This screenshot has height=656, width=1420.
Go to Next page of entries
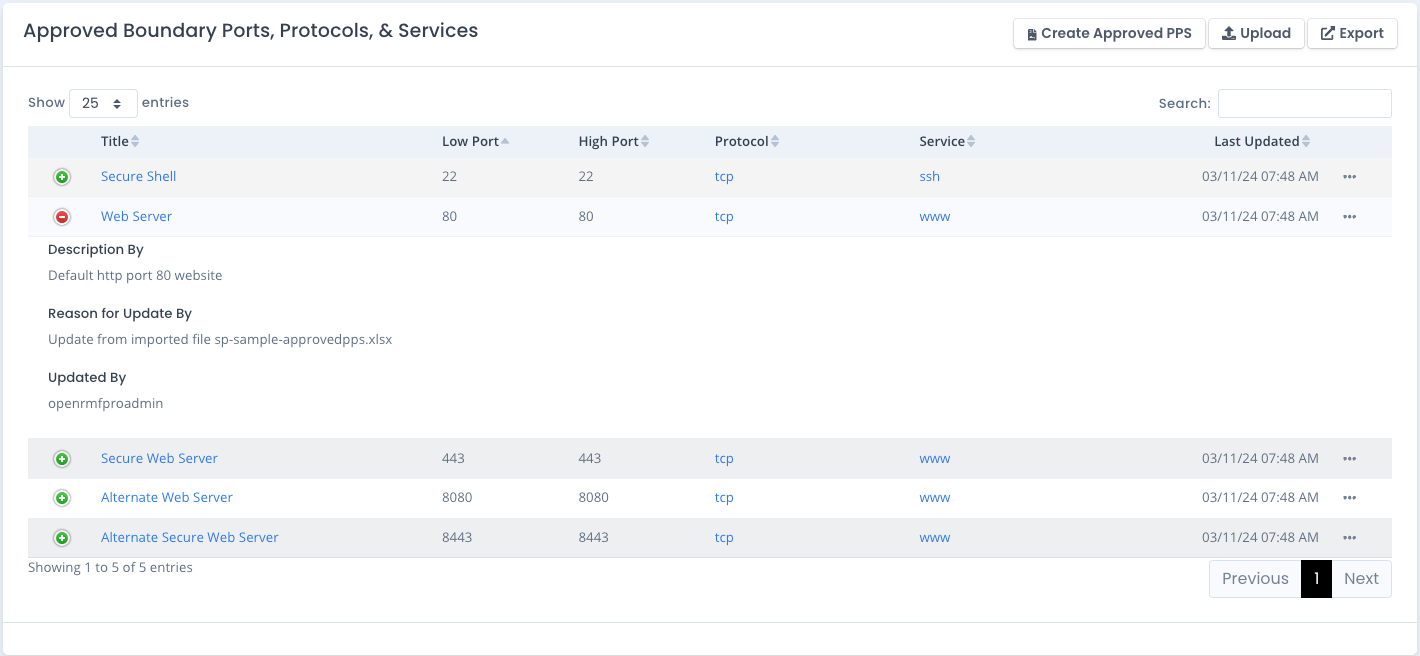1361,579
